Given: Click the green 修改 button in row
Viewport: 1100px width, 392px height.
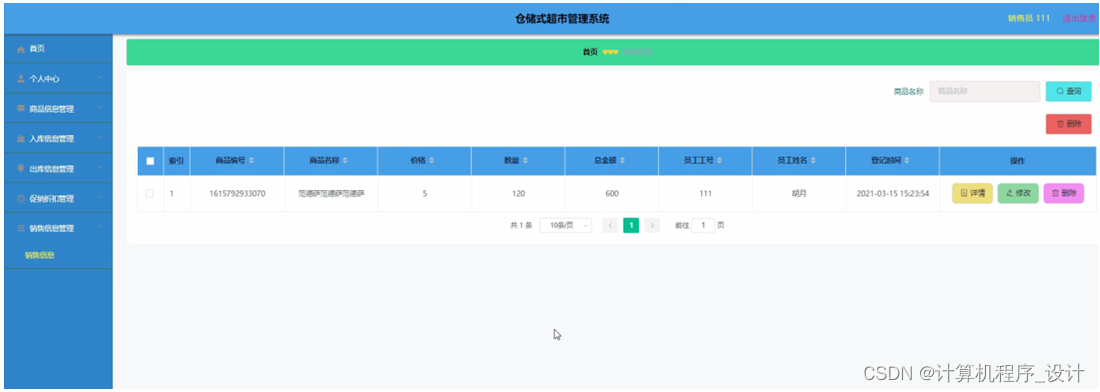Looking at the screenshot, I should 1018,194.
